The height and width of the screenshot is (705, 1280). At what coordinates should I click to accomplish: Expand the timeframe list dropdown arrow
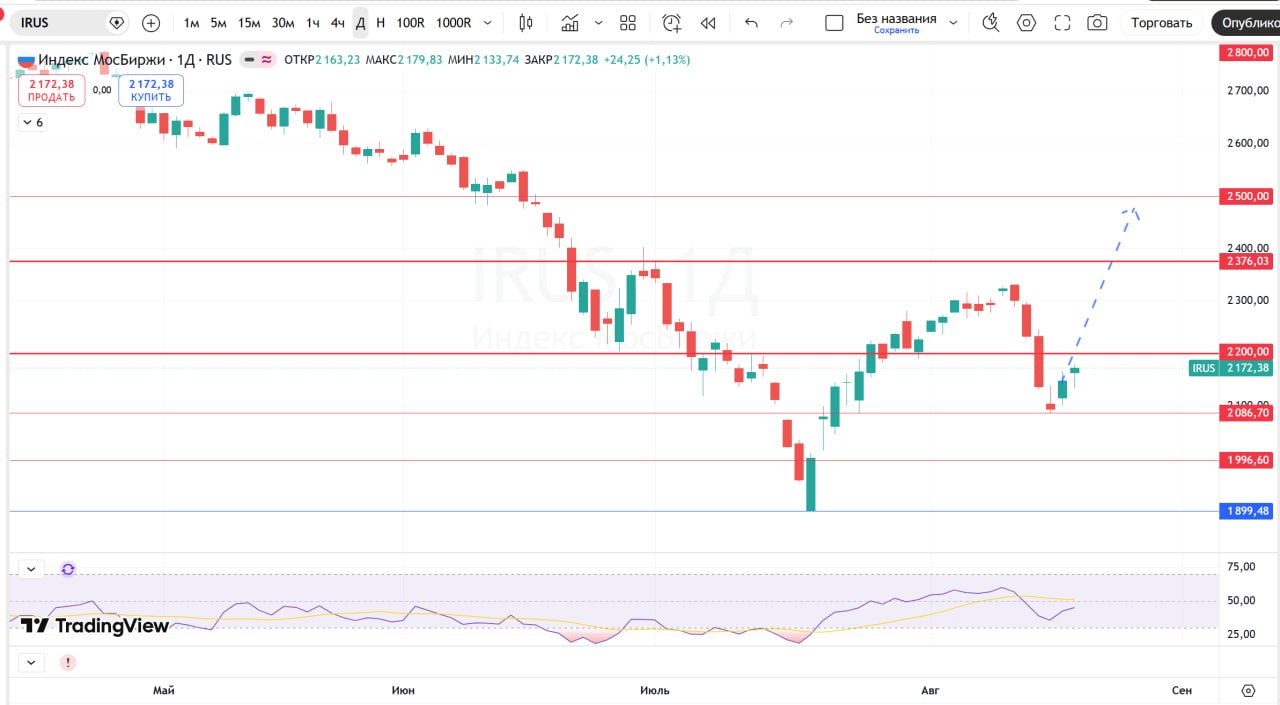click(x=487, y=22)
